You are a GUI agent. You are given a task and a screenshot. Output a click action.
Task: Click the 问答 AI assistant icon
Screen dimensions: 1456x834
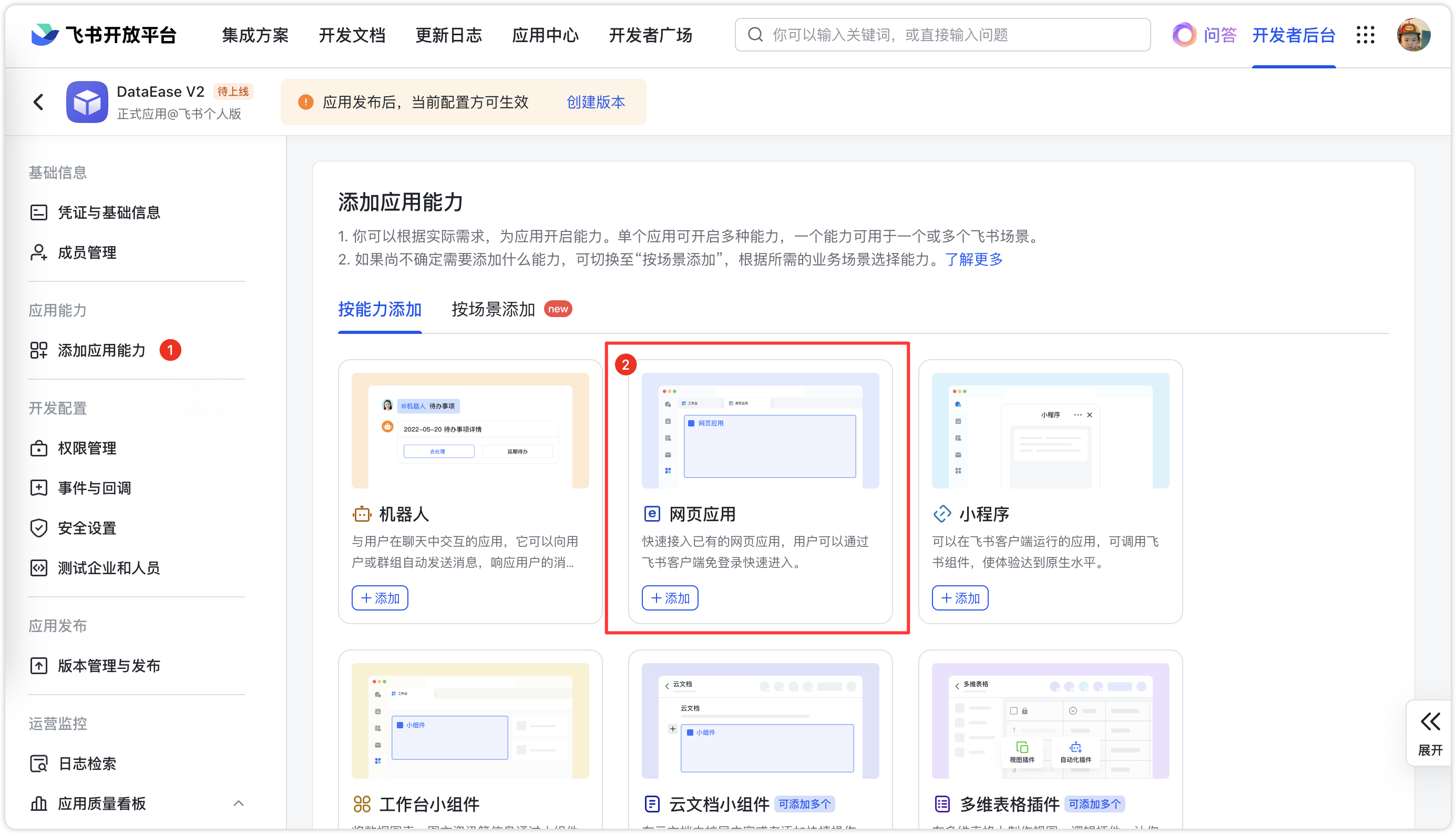tap(1184, 35)
